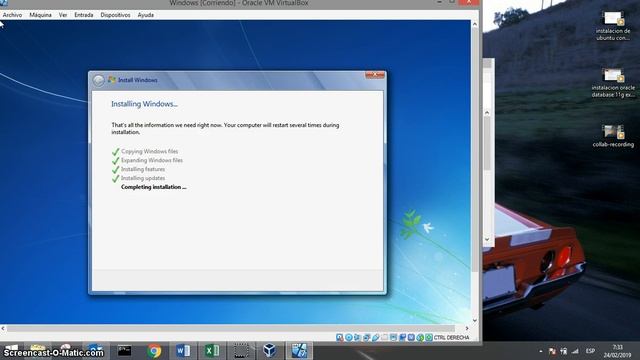
Task: Click the VM horizontal scrollbar right arrow
Action: (x=467, y=328)
